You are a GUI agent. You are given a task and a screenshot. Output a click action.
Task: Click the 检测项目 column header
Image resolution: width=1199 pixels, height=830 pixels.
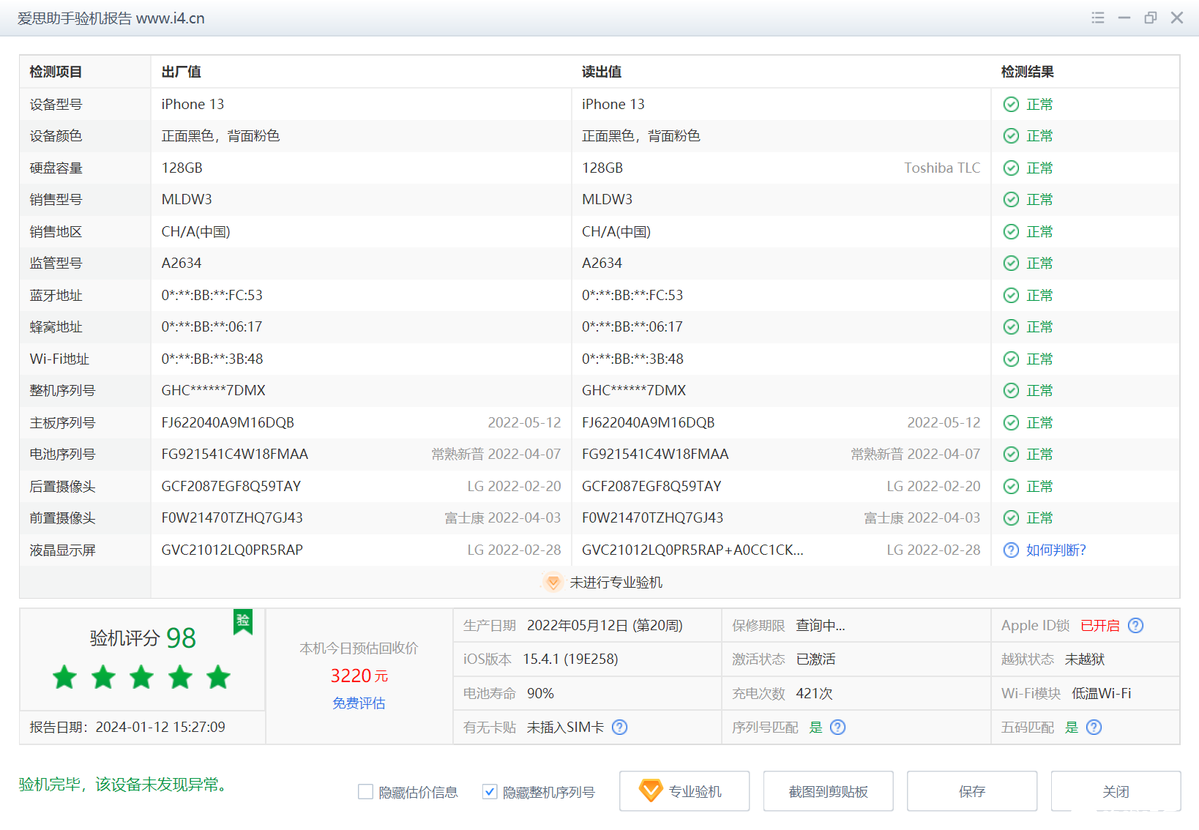(x=56, y=72)
